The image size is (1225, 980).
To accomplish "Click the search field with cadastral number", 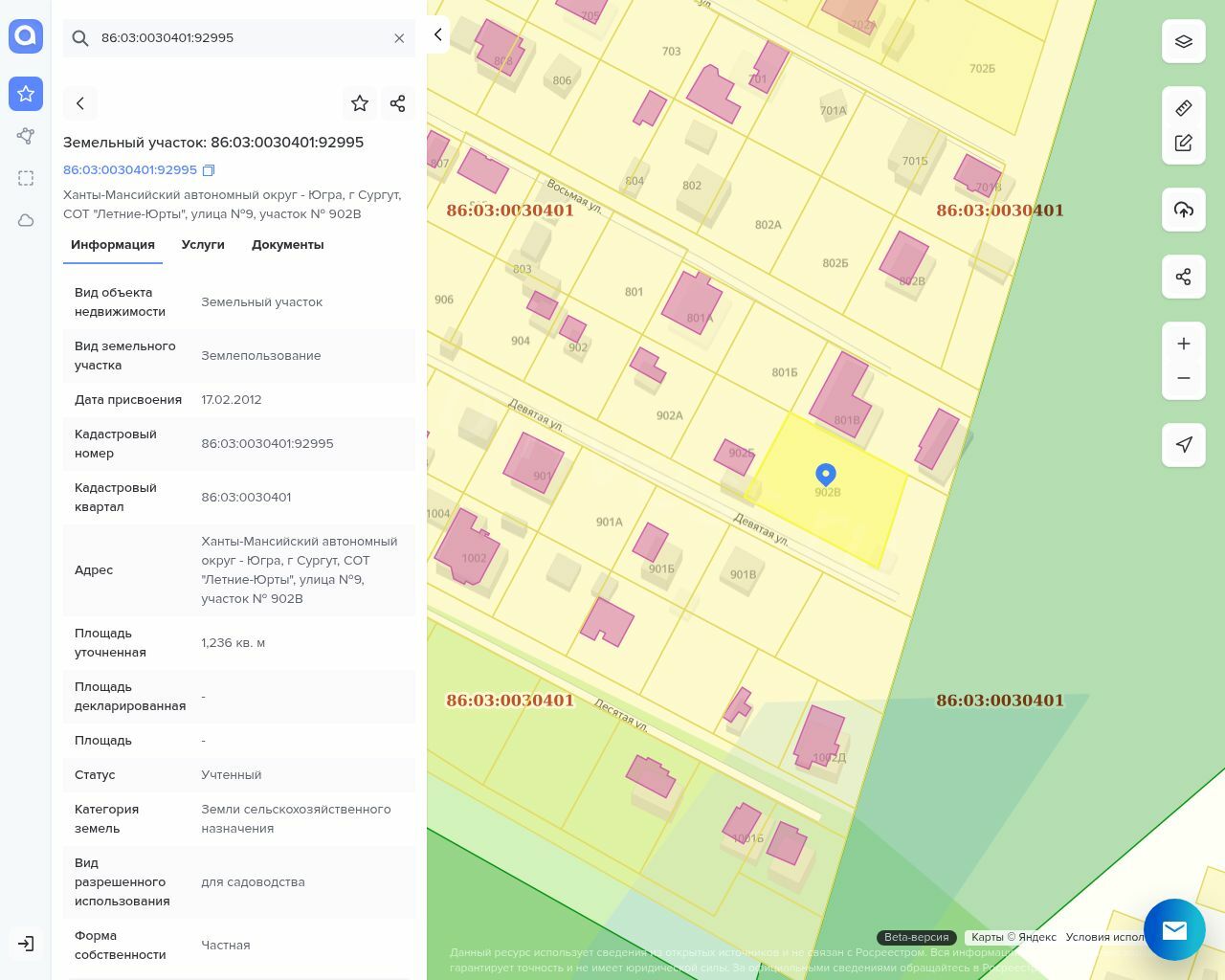I will tap(239, 38).
